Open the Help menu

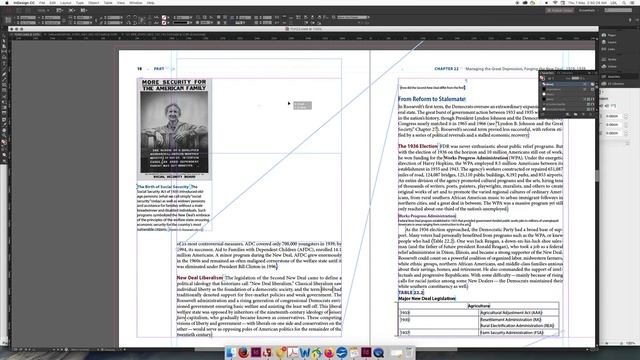(x=151, y=3)
